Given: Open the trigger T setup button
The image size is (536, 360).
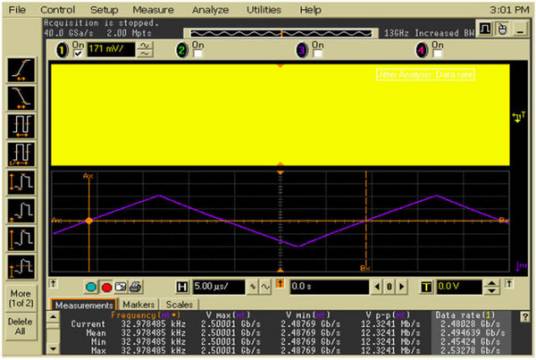Looking at the screenshot, I should pos(426,287).
